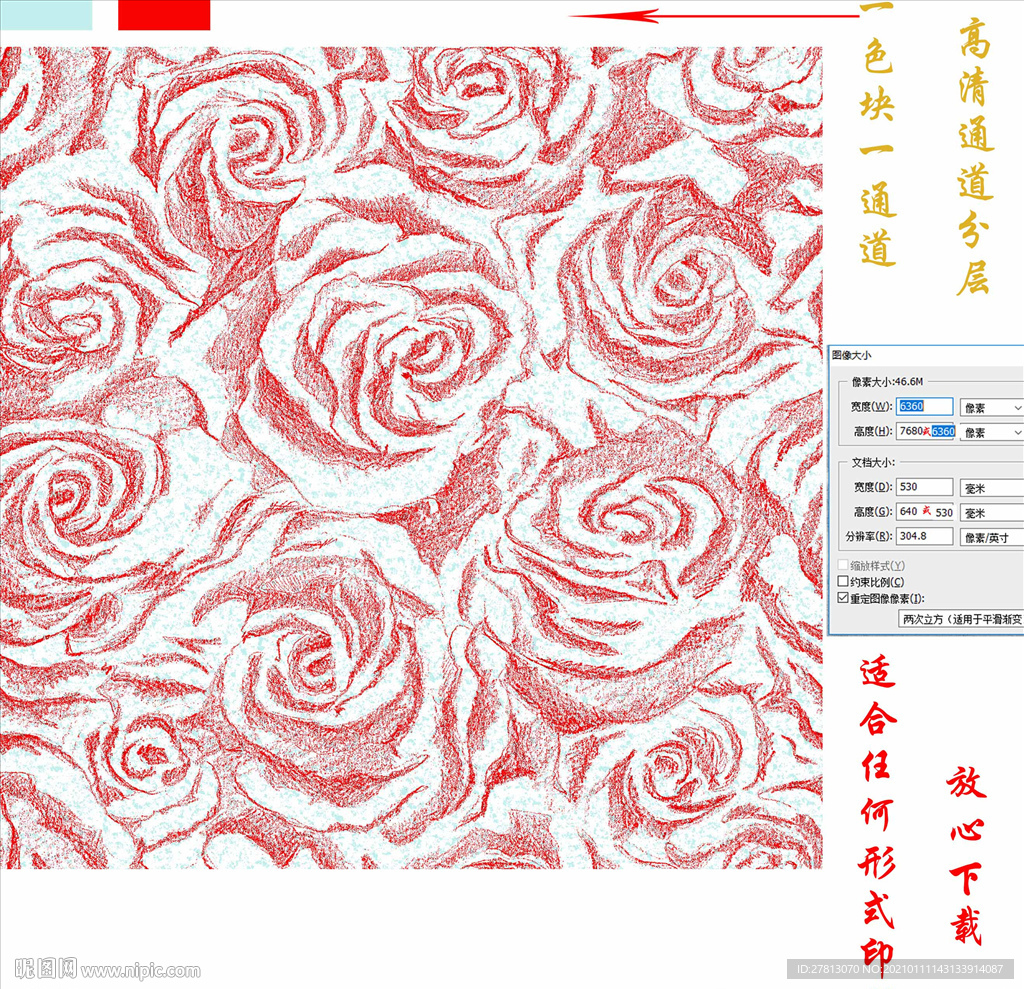Click the pixel height field showing 7680
1024x989 pixels.
[x=927, y=431]
